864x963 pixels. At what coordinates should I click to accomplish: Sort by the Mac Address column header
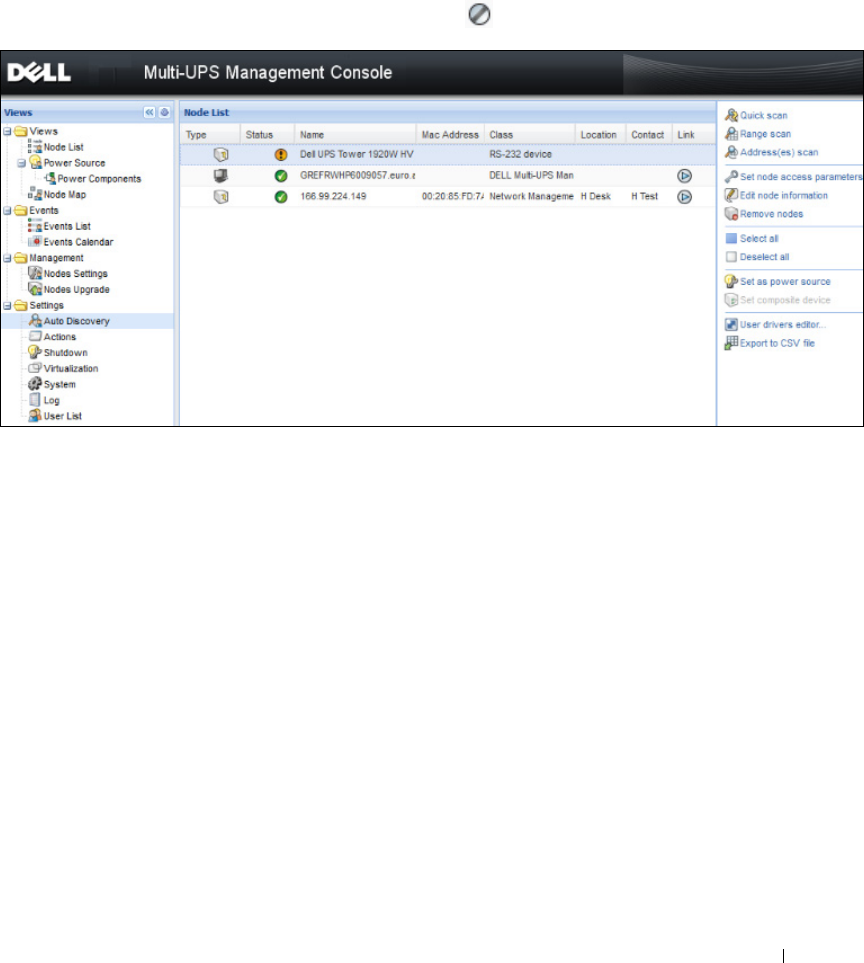pos(450,135)
